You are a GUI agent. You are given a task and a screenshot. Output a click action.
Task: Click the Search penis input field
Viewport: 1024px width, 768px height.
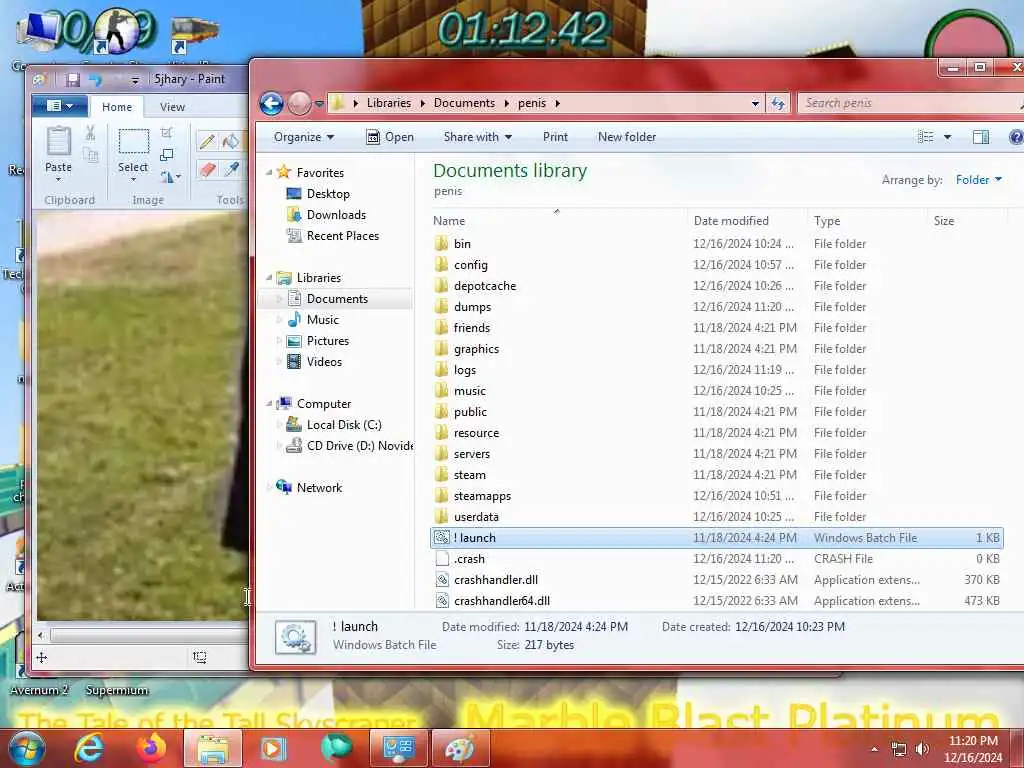click(908, 103)
